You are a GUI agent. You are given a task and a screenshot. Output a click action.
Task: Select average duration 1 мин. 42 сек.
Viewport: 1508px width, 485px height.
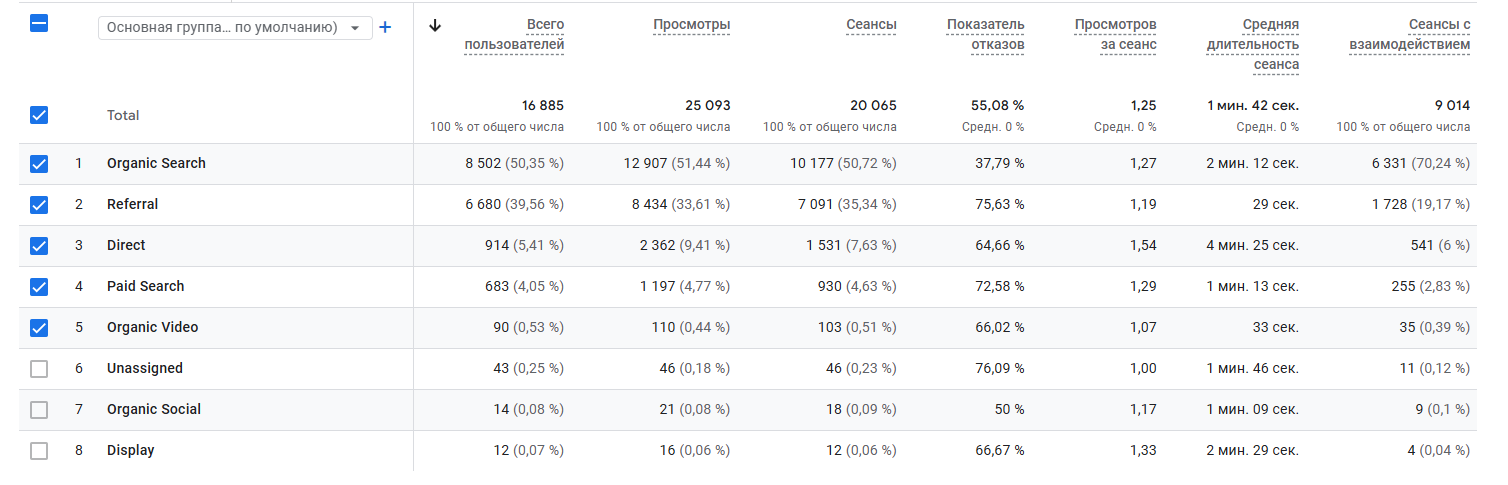[x=1253, y=105]
